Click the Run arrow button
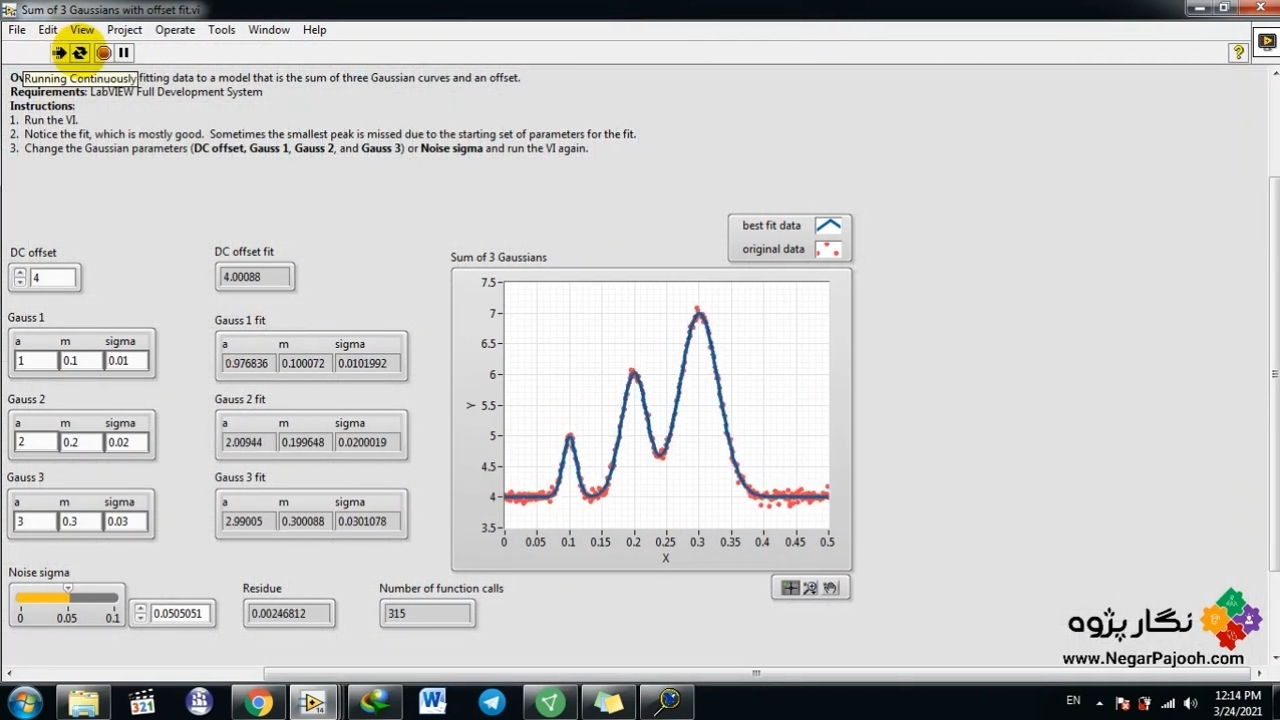The height and width of the screenshot is (720, 1280). tap(59, 53)
